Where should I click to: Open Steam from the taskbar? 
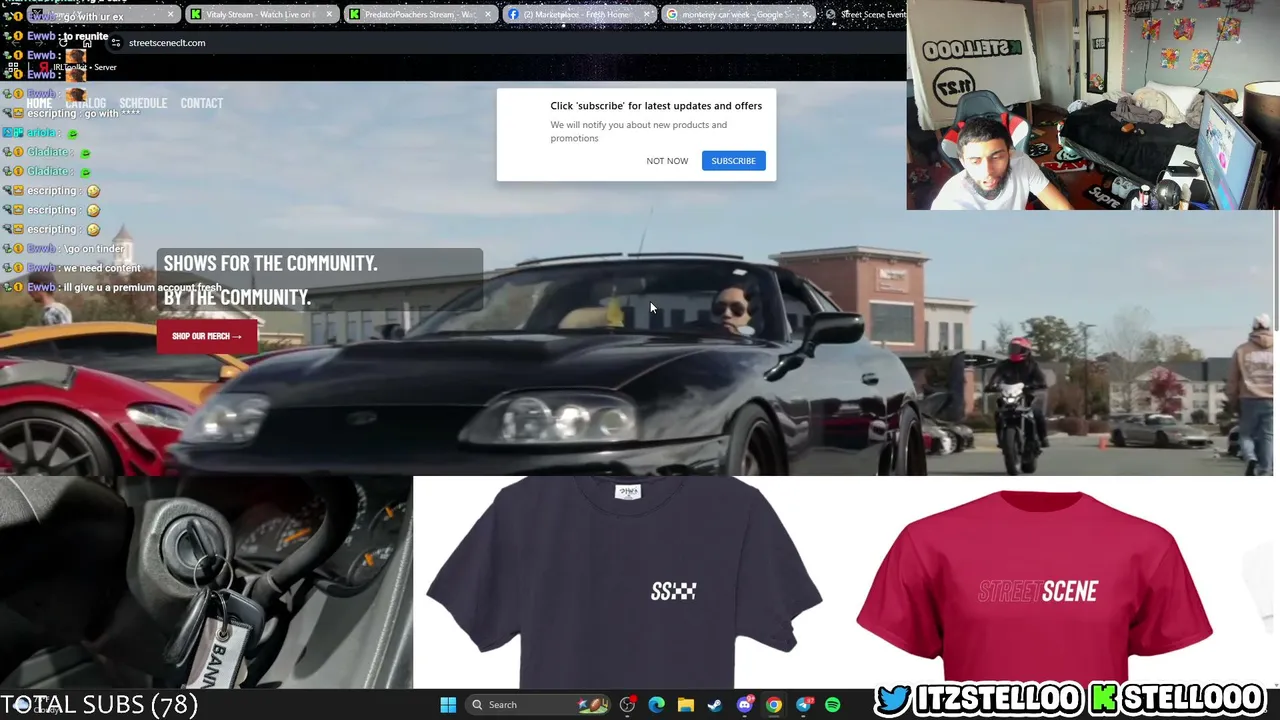click(715, 705)
